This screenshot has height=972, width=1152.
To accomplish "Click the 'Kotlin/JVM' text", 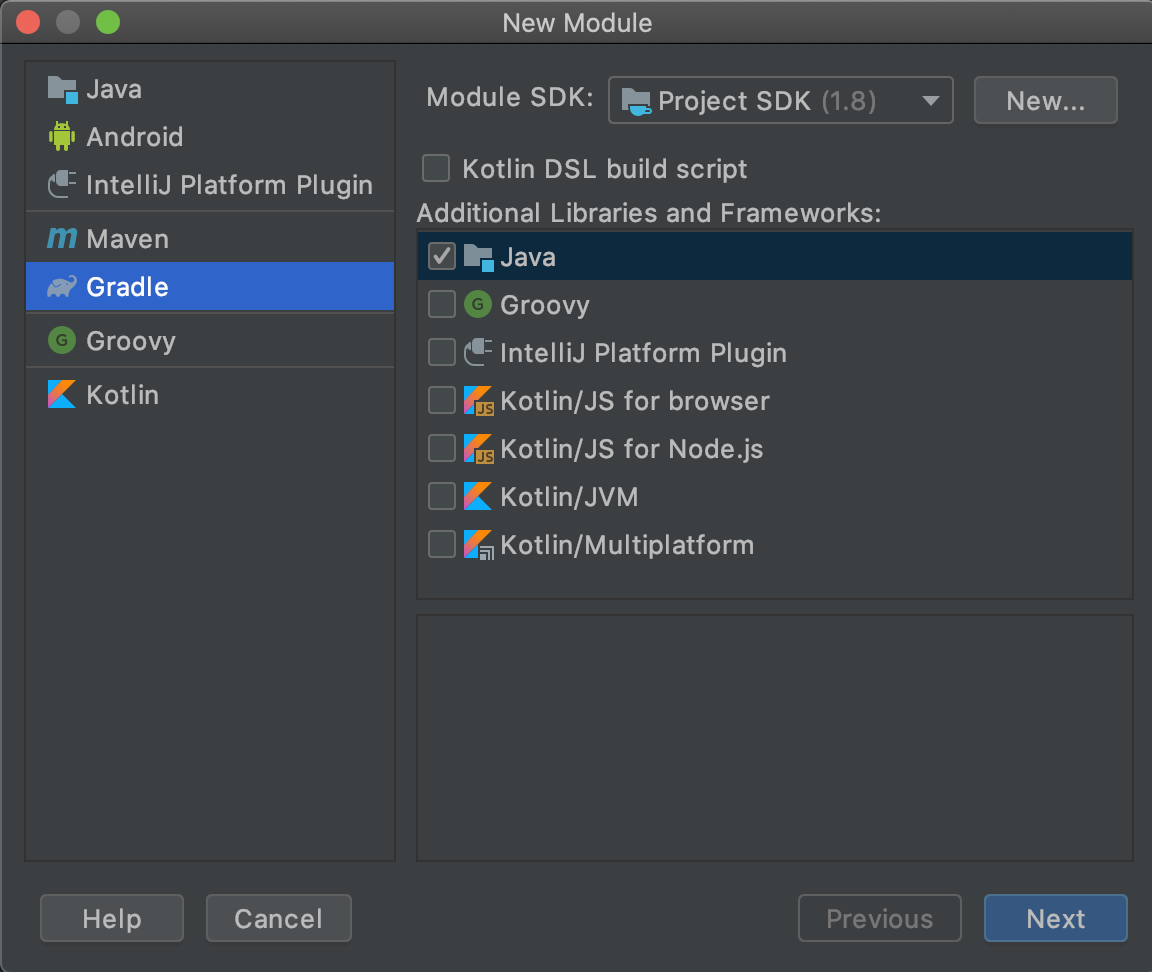I will coord(569,497).
